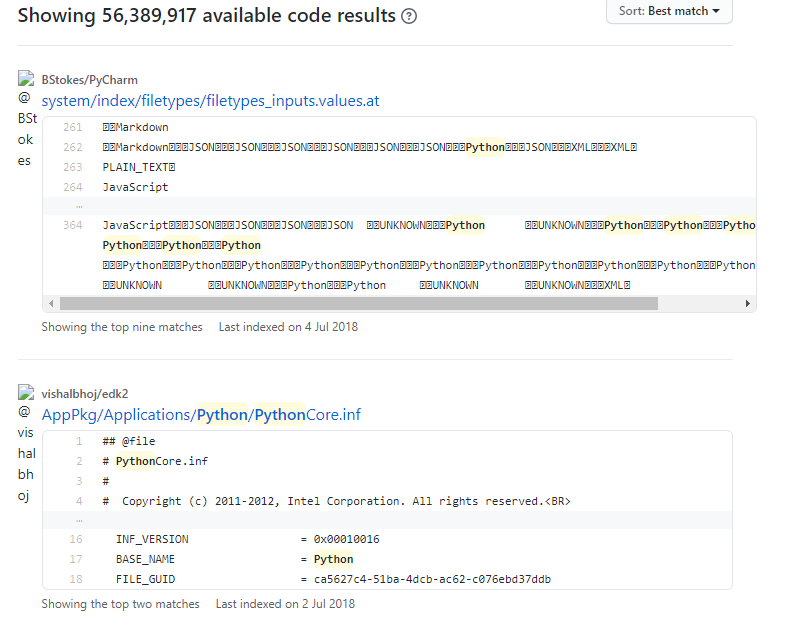809x628 pixels.
Task: Click line number 364 in first result
Action: click(73, 226)
